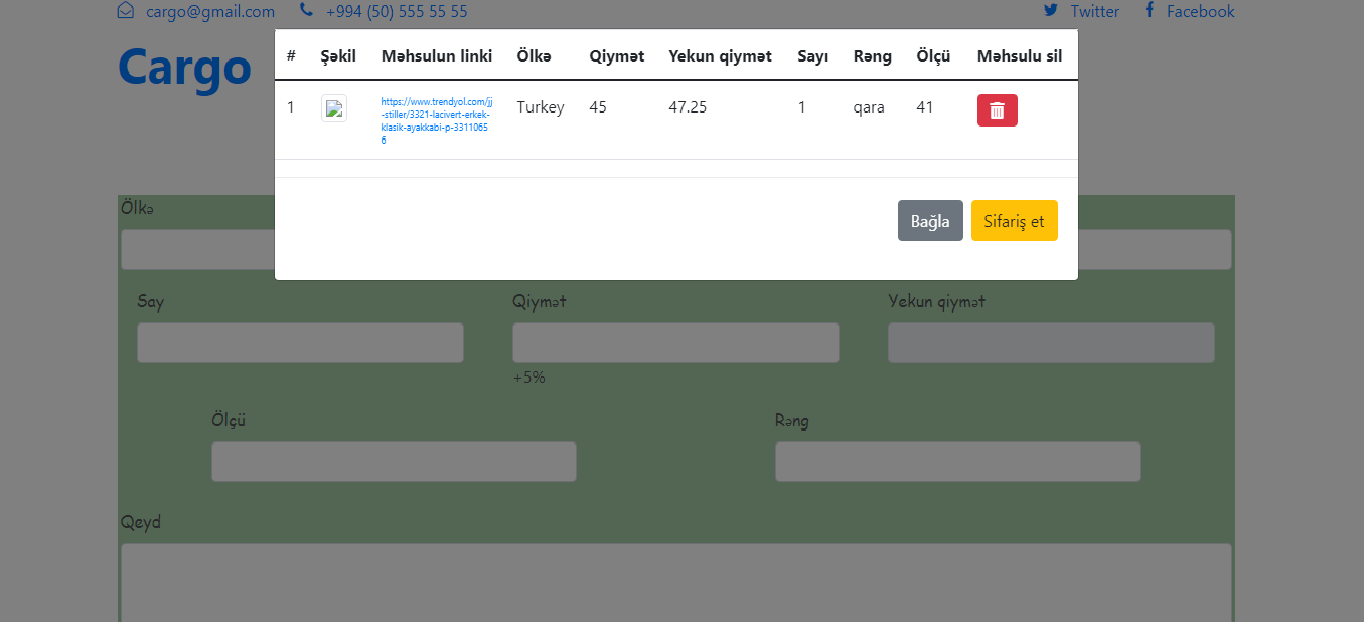The image size is (1364, 622).
Task: Focus the Rəng input field
Action: 958,461
